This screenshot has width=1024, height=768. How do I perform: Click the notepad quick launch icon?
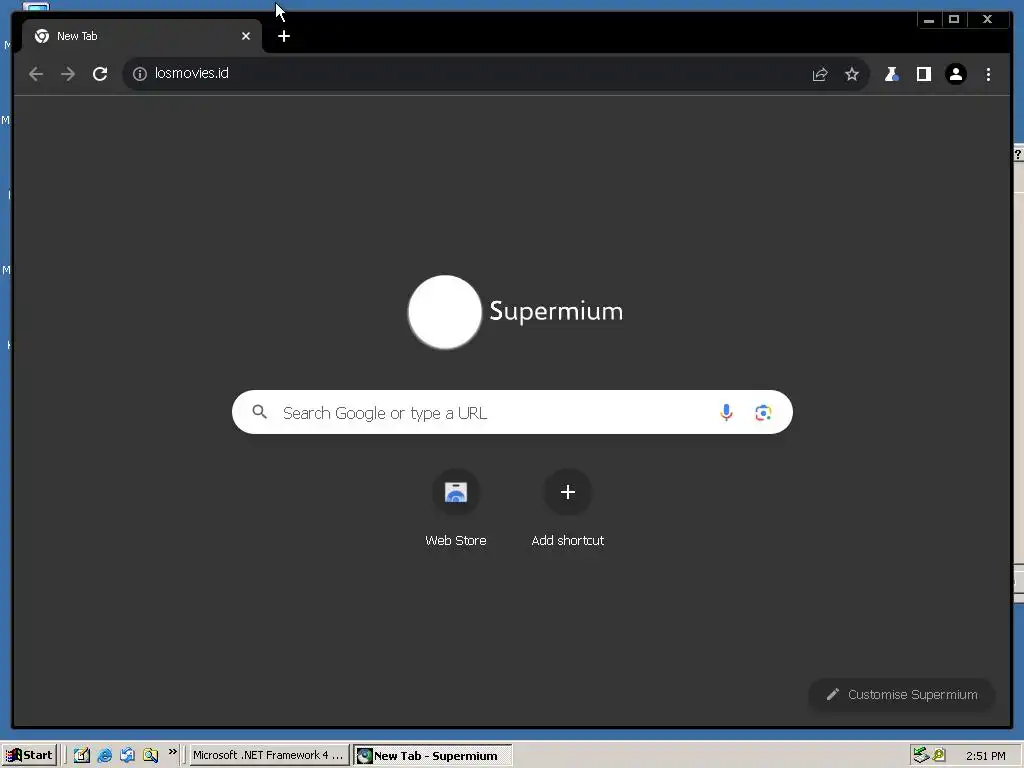pos(82,756)
